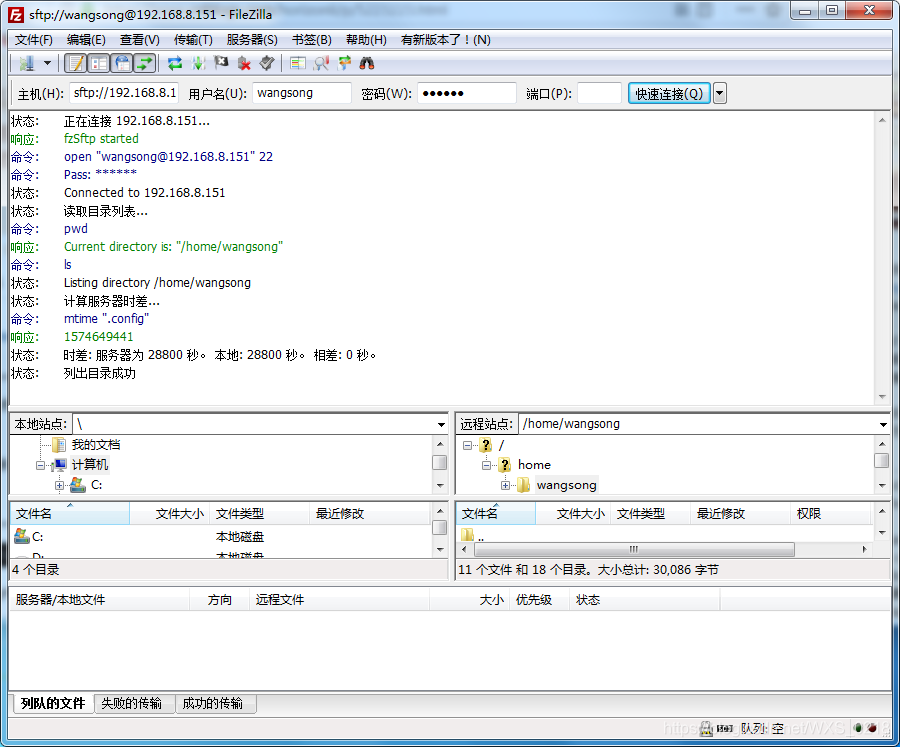This screenshot has width=900, height=747.
Task: Collapse the 计算机 tree node
Action: point(40,465)
